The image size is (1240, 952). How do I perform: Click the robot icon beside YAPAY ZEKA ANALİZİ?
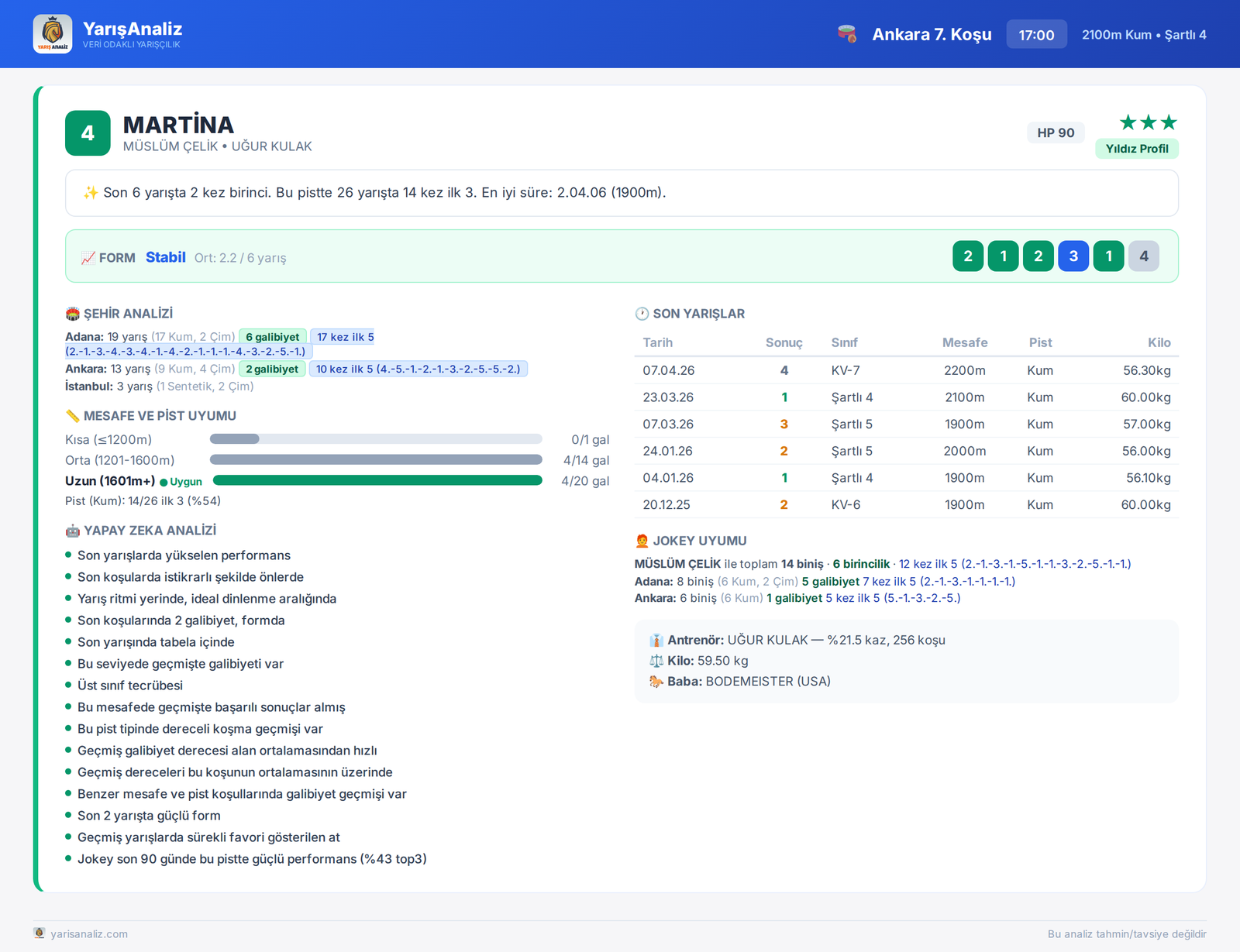click(73, 531)
